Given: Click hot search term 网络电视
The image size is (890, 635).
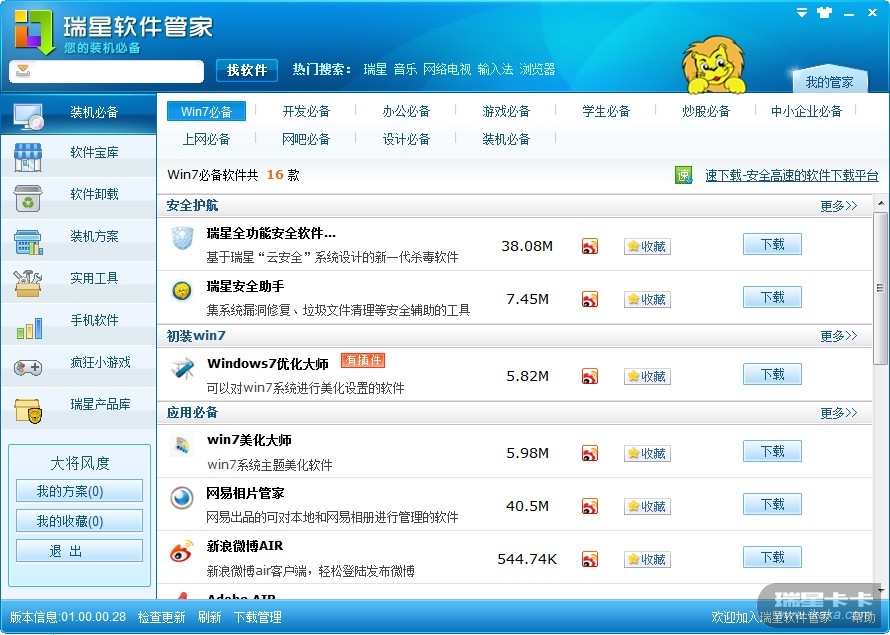Looking at the screenshot, I should [447, 69].
